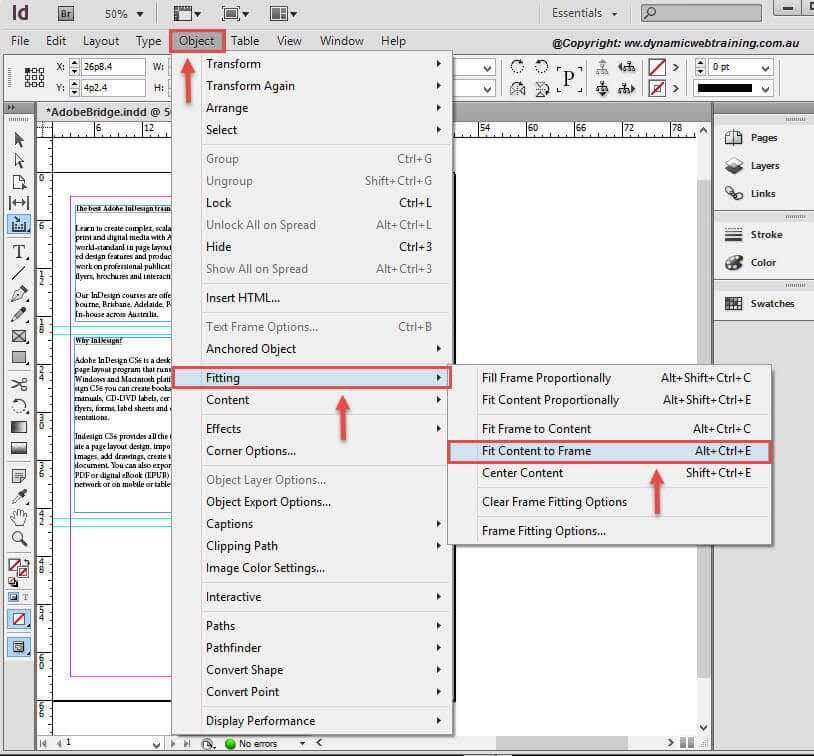This screenshot has width=814, height=756.
Task: Select the Gradient Feather tool
Action: pyautogui.click(x=19, y=448)
